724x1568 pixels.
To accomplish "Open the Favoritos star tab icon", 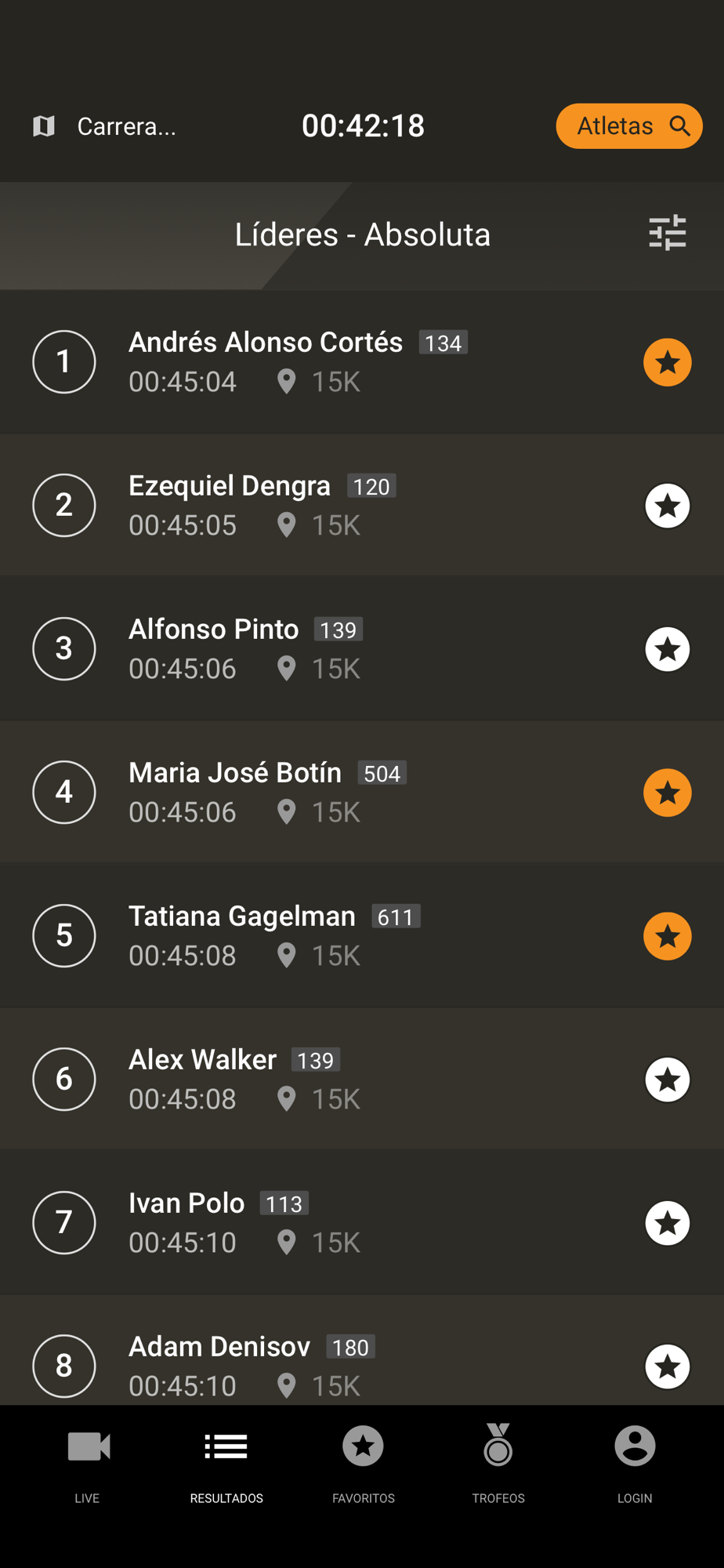I will pos(363,1446).
